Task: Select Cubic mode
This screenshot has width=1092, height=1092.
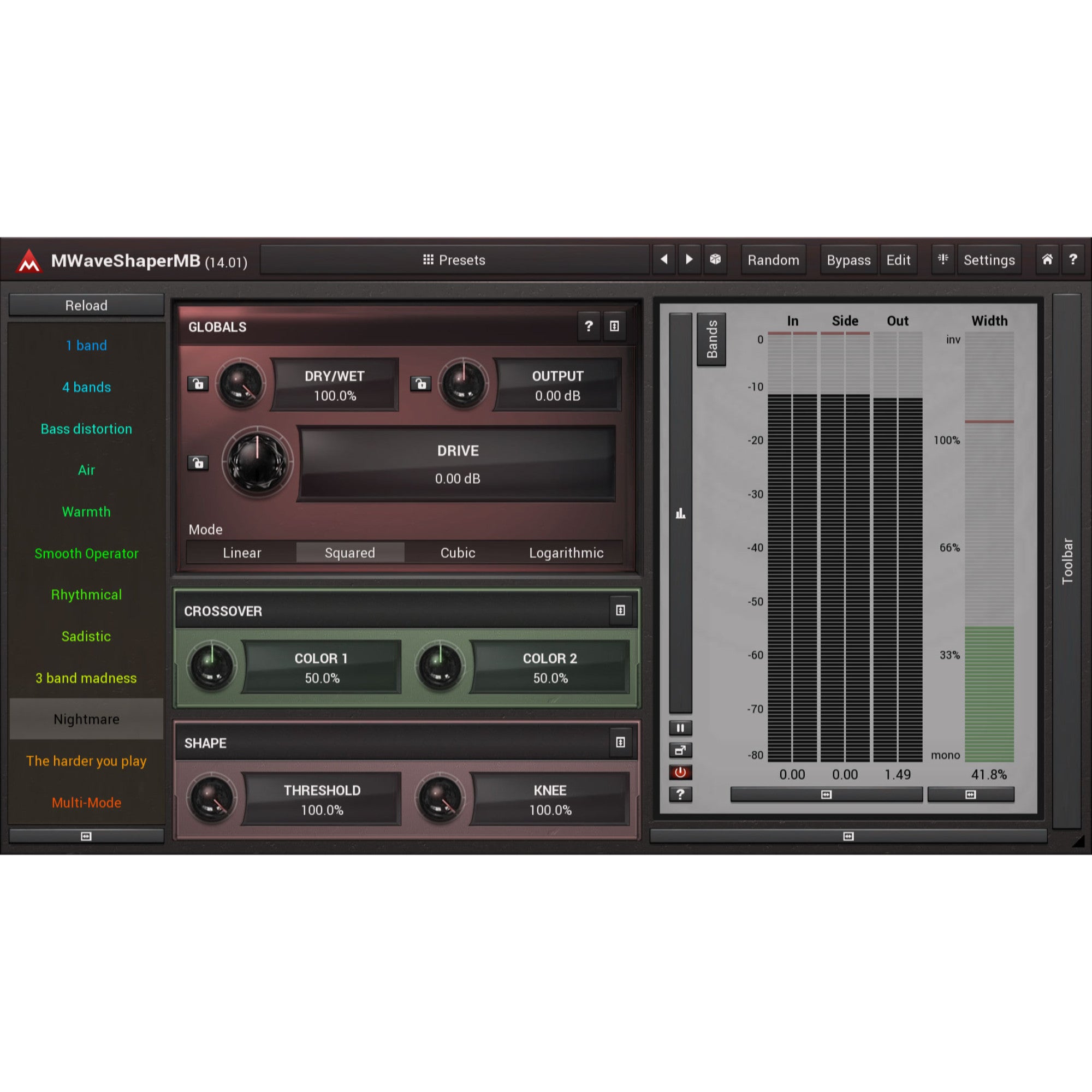Action: (458, 553)
